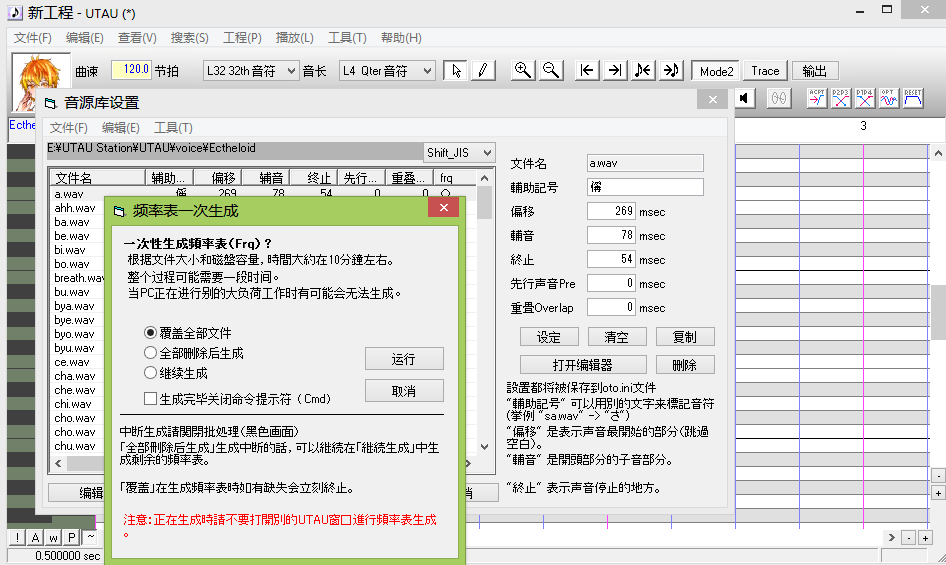Click the 'P' button in bottom bar
Viewport: 946px width, 565px height.
tap(71, 537)
